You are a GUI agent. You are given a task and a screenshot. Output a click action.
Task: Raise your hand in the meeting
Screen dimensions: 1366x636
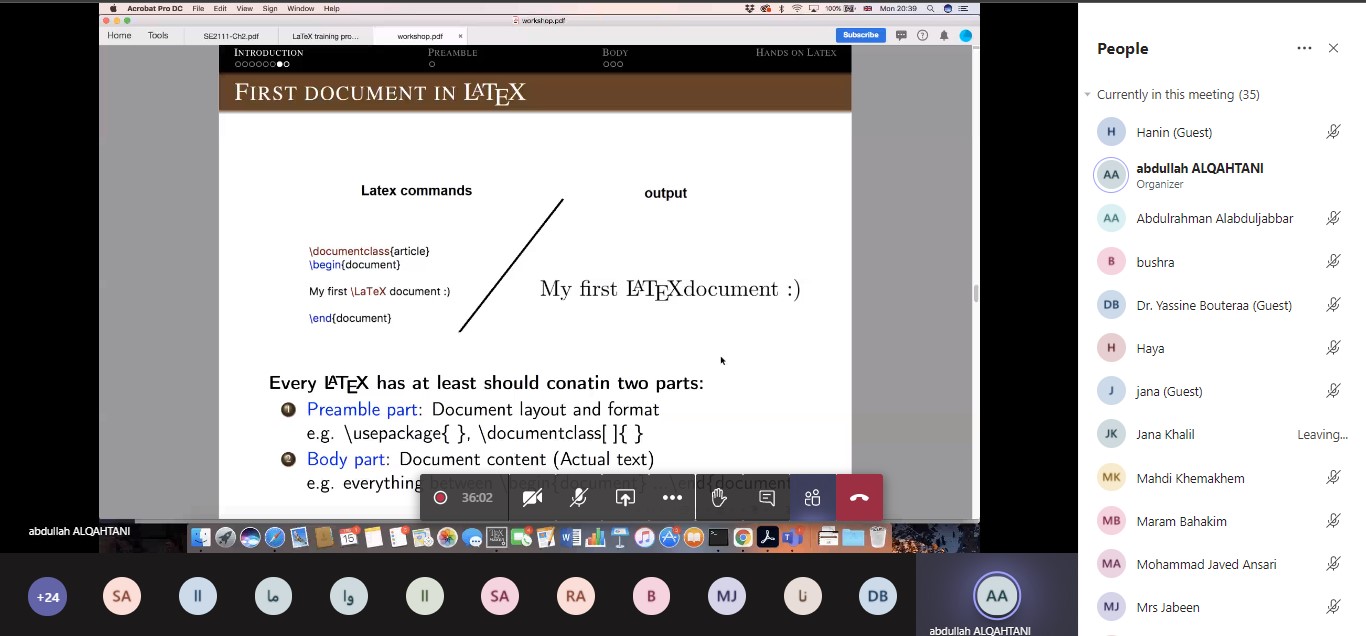pos(719,498)
